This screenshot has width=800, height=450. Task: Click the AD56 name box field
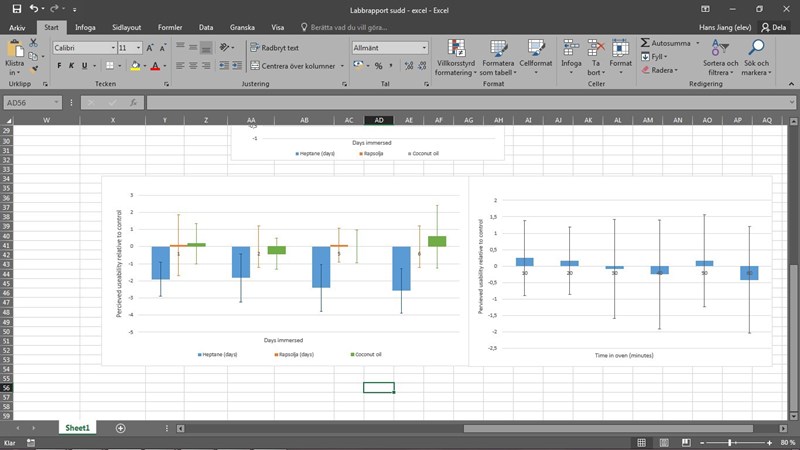click(x=30, y=102)
